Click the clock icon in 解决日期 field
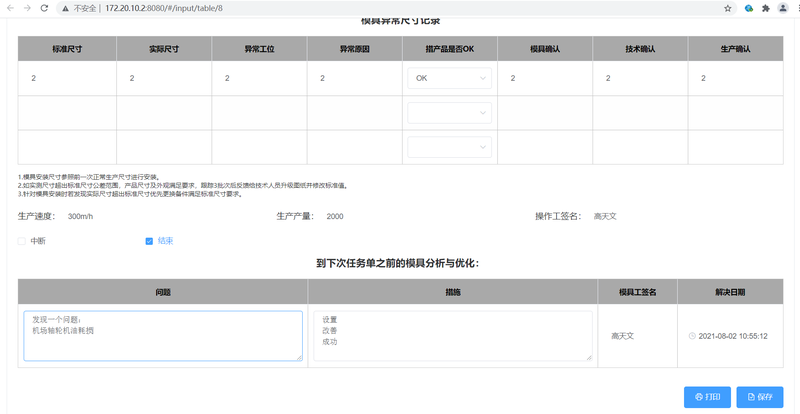The height and width of the screenshot is (414, 800). pos(692,336)
